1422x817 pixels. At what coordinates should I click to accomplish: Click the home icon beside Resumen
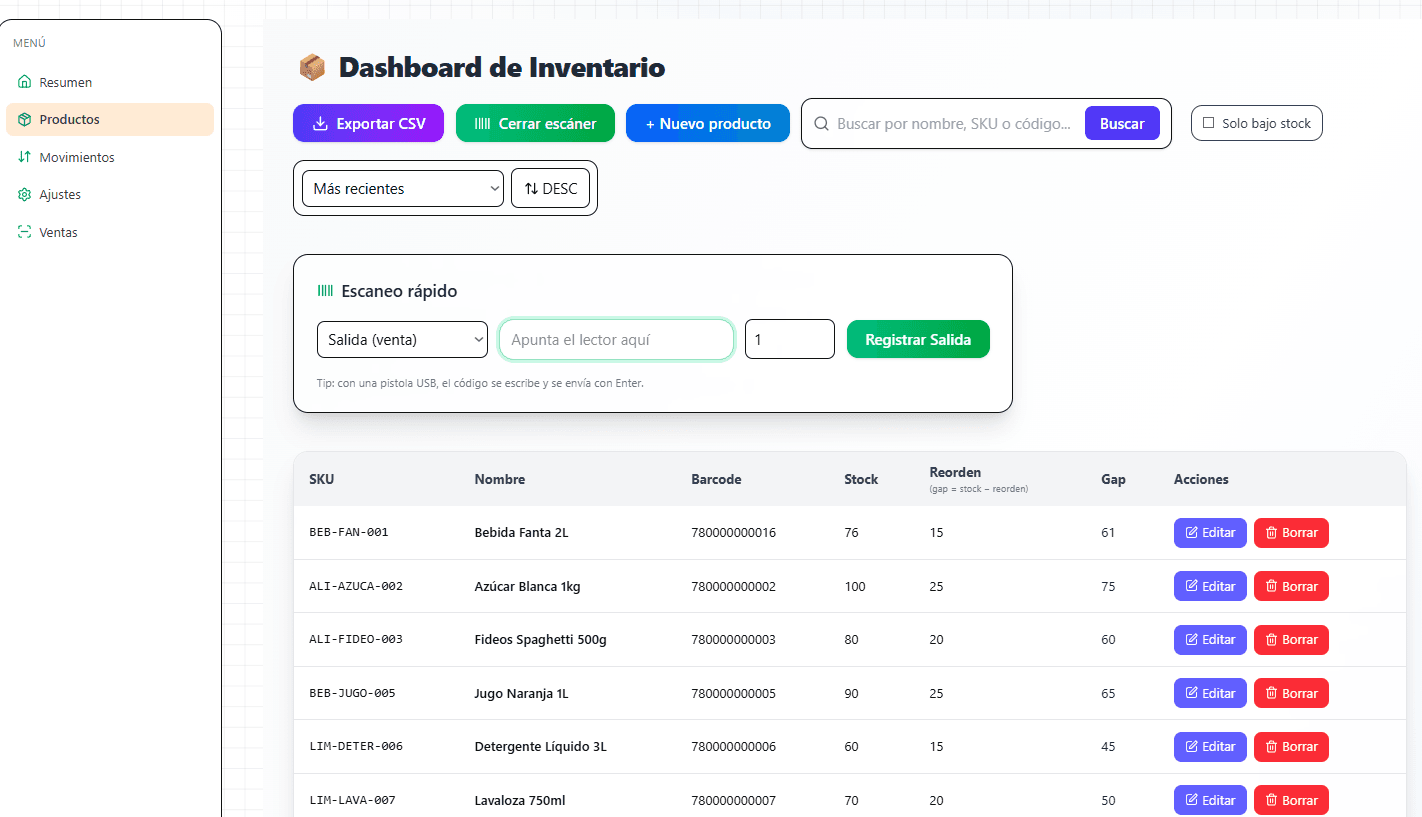(x=25, y=82)
